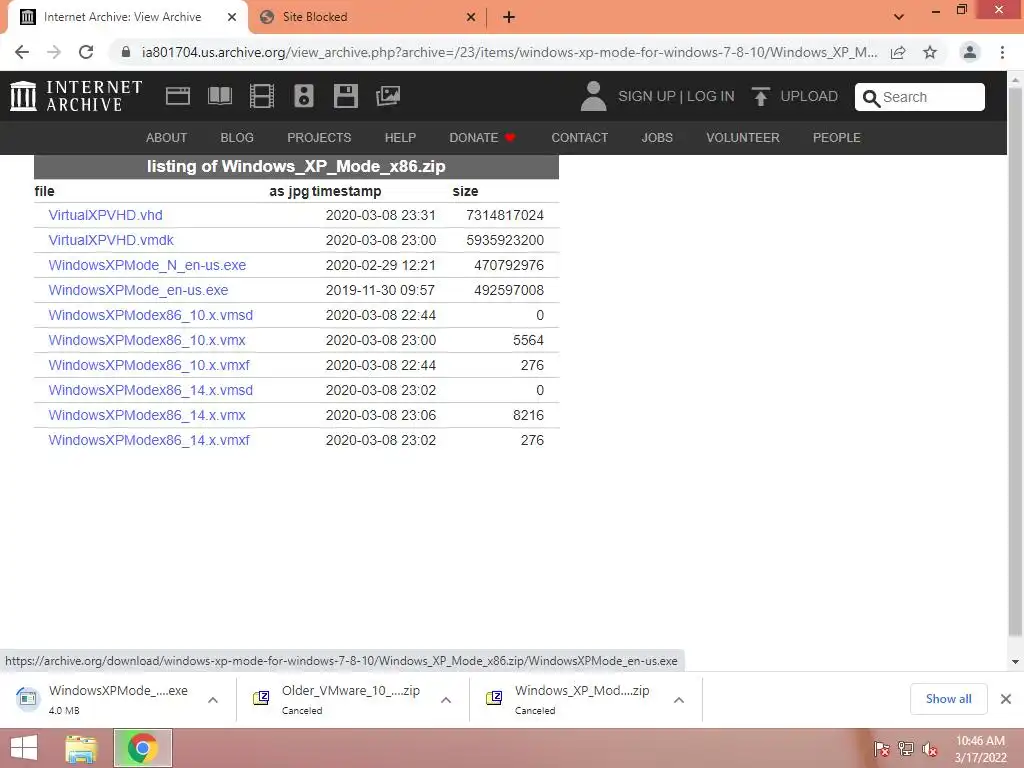Reload the page
The height and width of the screenshot is (768, 1024).
click(x=86, y=52)
